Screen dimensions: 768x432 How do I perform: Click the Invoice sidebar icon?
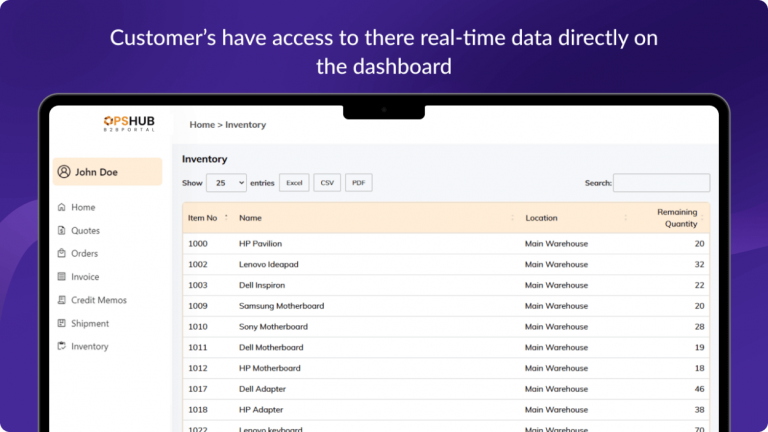61,277
